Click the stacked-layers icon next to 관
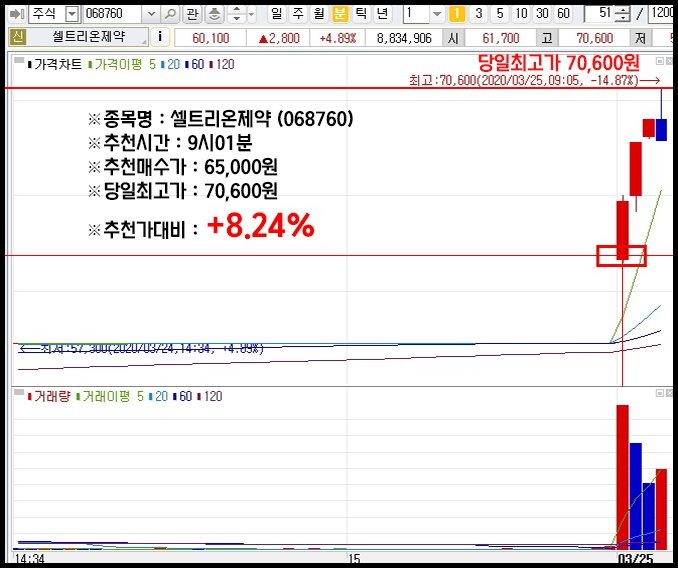The height and width of the screenshot is (568, 678). click(x=214, y=14)
